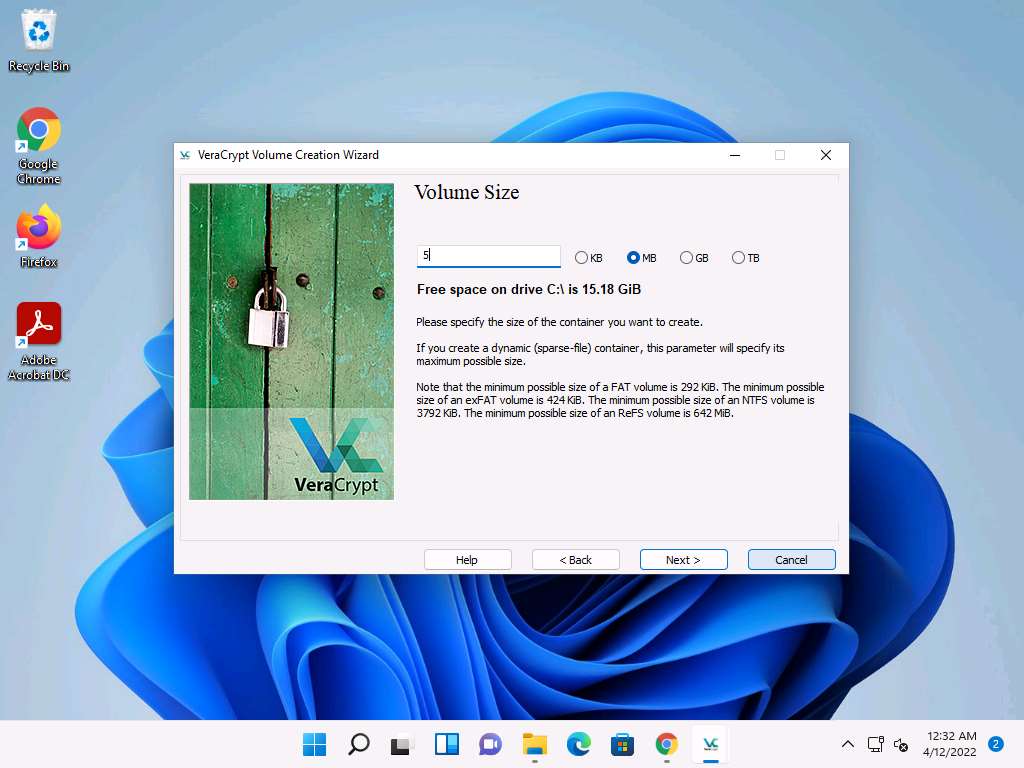This screenshot has height=768, width=1024.
Task: Click the VeraCrypt icon in taskbar
Action: click(x=710, y=744)
